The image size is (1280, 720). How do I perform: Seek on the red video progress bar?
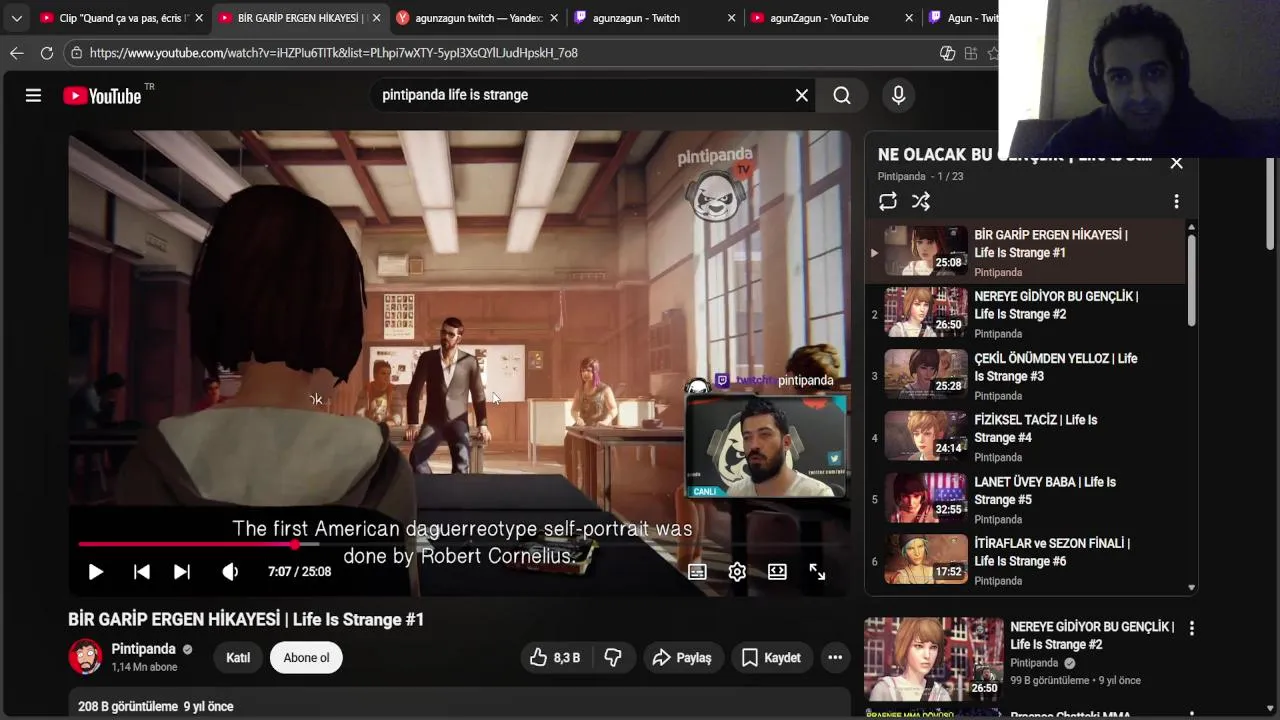coord(459,544)
